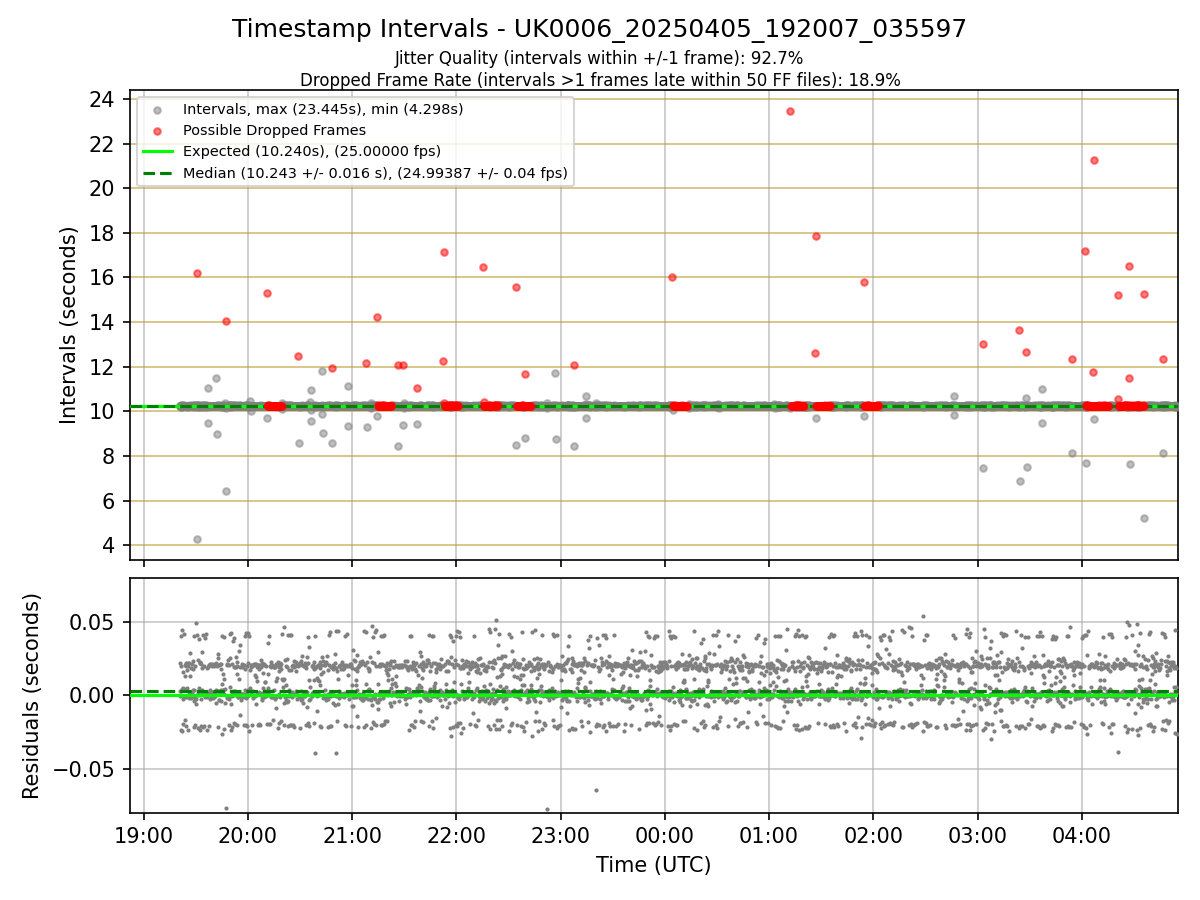The image size is (1200, 900).
Task: Click the 'Intervals (seconds)' y-axis label
Action: click(x=68, y=325)
